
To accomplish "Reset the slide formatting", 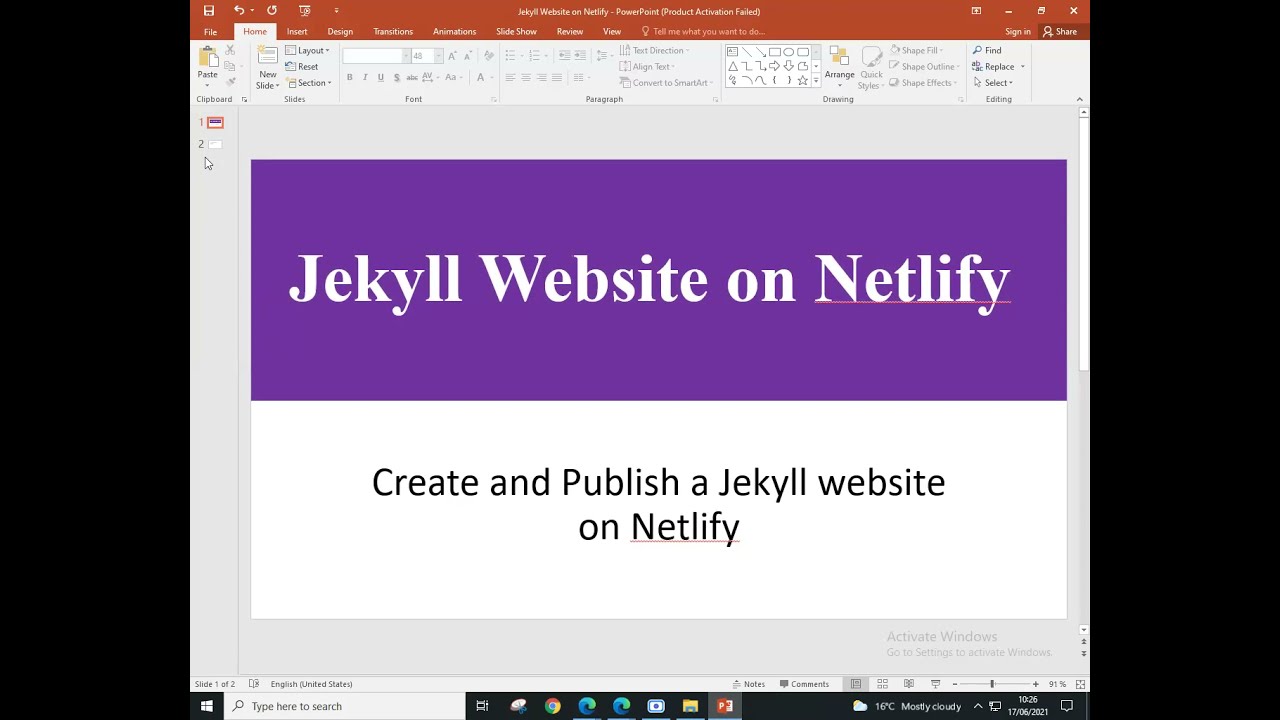I will pos(302,67).
